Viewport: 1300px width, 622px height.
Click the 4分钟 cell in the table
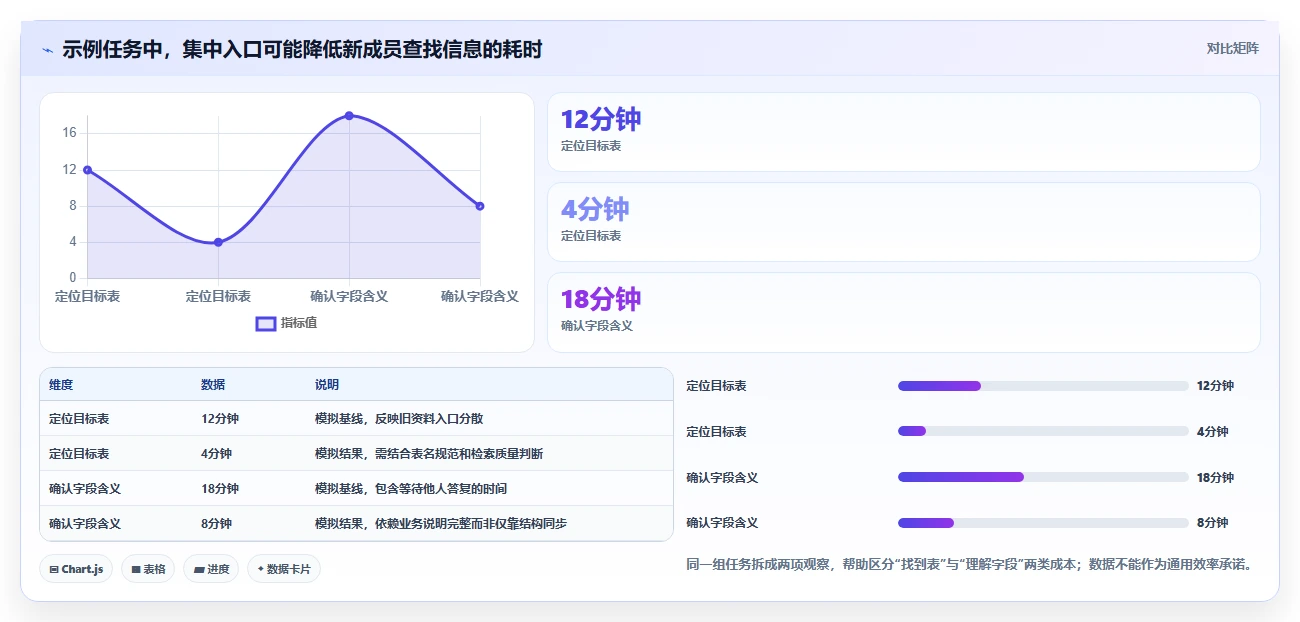coord(216,454)
